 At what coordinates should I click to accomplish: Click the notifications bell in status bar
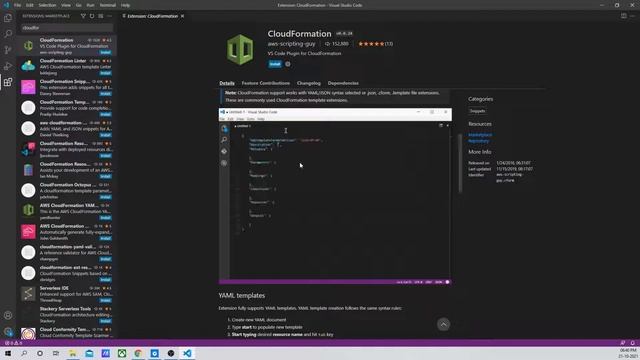(633, 343)
